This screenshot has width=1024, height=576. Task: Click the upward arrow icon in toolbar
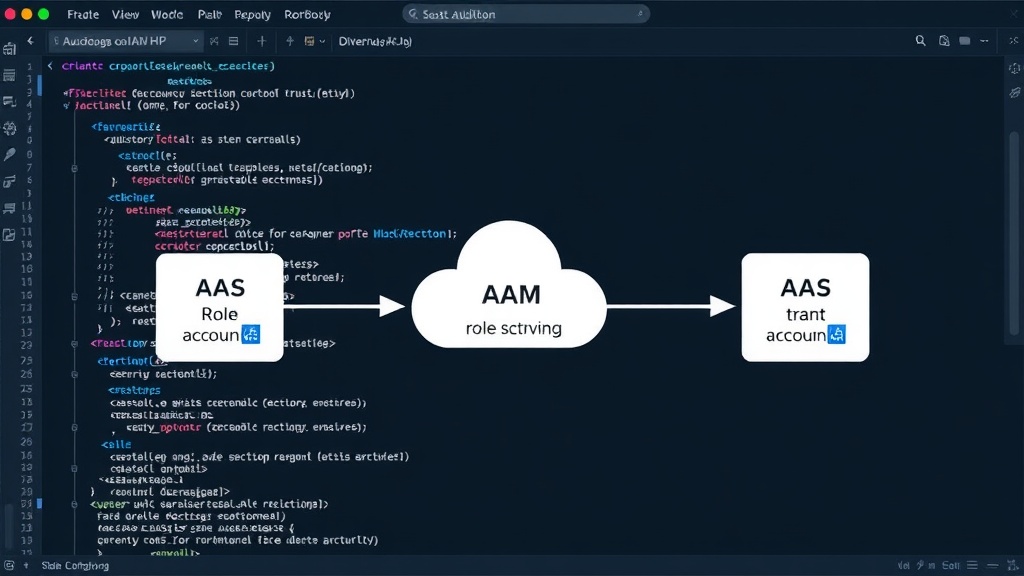pos(289,41)
